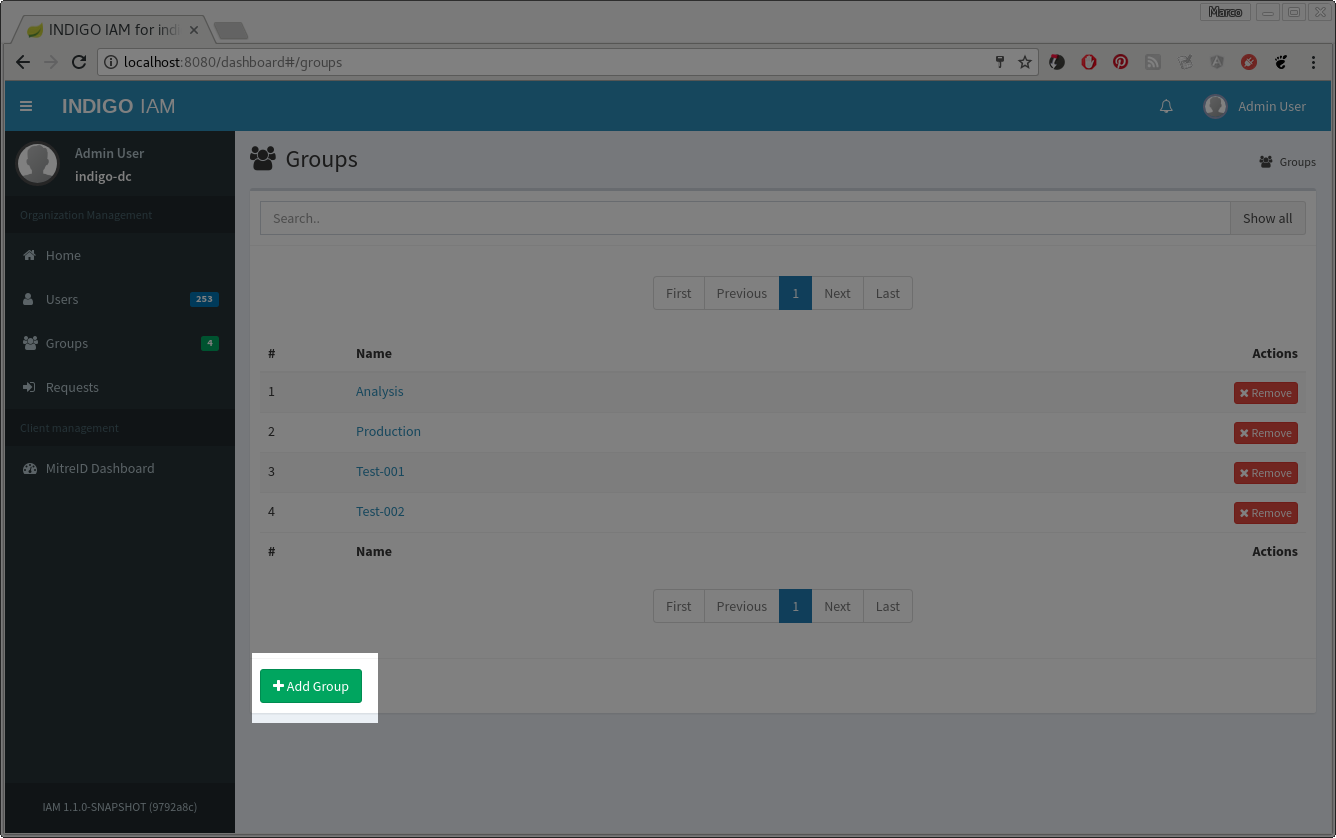Viewport: 1336px width, 838px height.
Task: Click the Show all button
Action: (x=1267, y=218)
